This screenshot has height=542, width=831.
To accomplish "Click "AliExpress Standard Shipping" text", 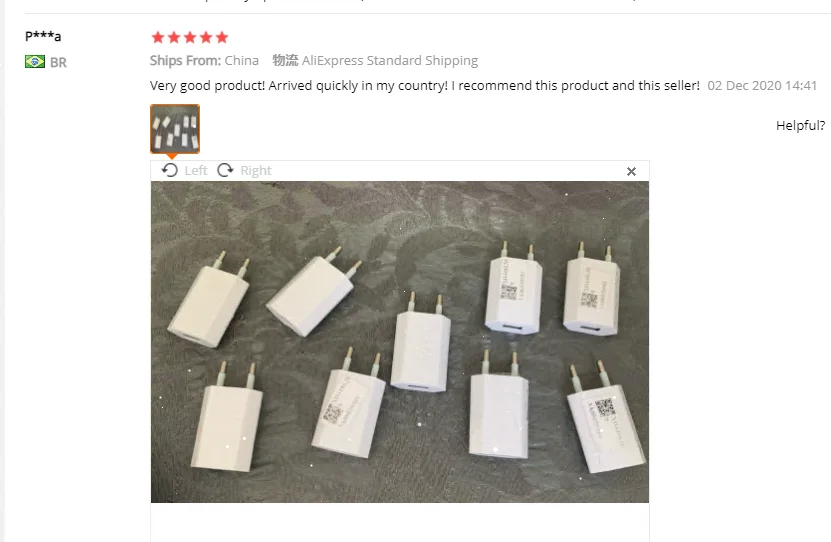I will [390, 60].
